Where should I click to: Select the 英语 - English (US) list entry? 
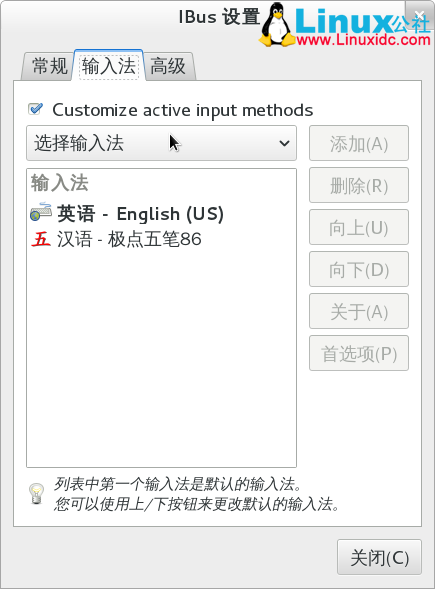coord(161,213)
